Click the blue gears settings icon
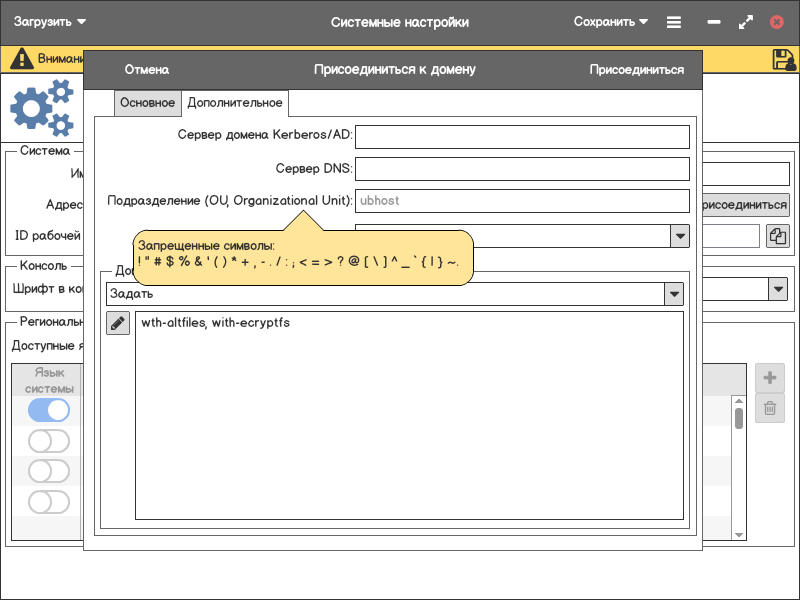This screenshot has height=600, width=800. point(42,108)
